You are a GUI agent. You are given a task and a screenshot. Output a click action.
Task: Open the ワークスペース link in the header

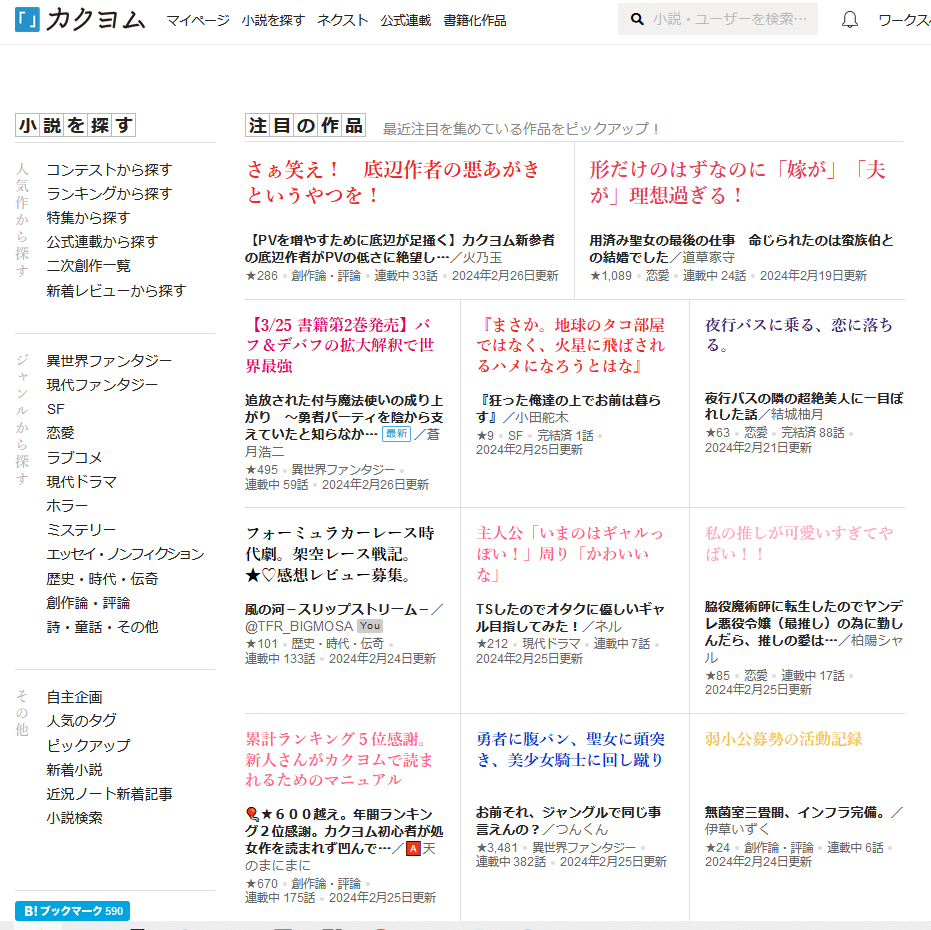904,20
